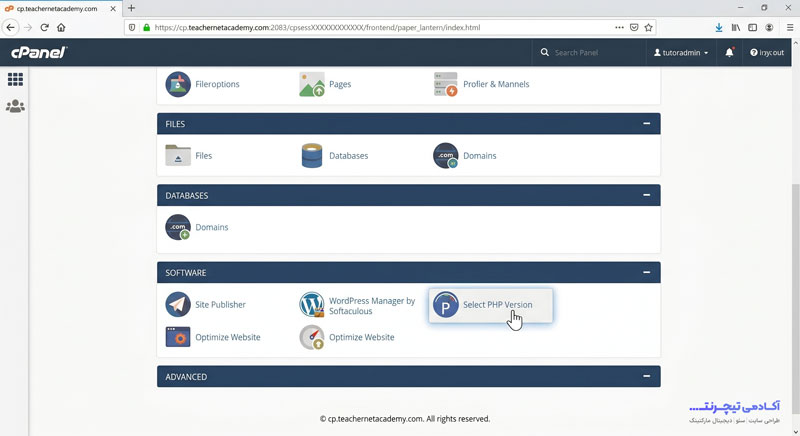Toggle browser sidebar view icon
This screenshot has width=800, height=436.
(x=753, y=28)
